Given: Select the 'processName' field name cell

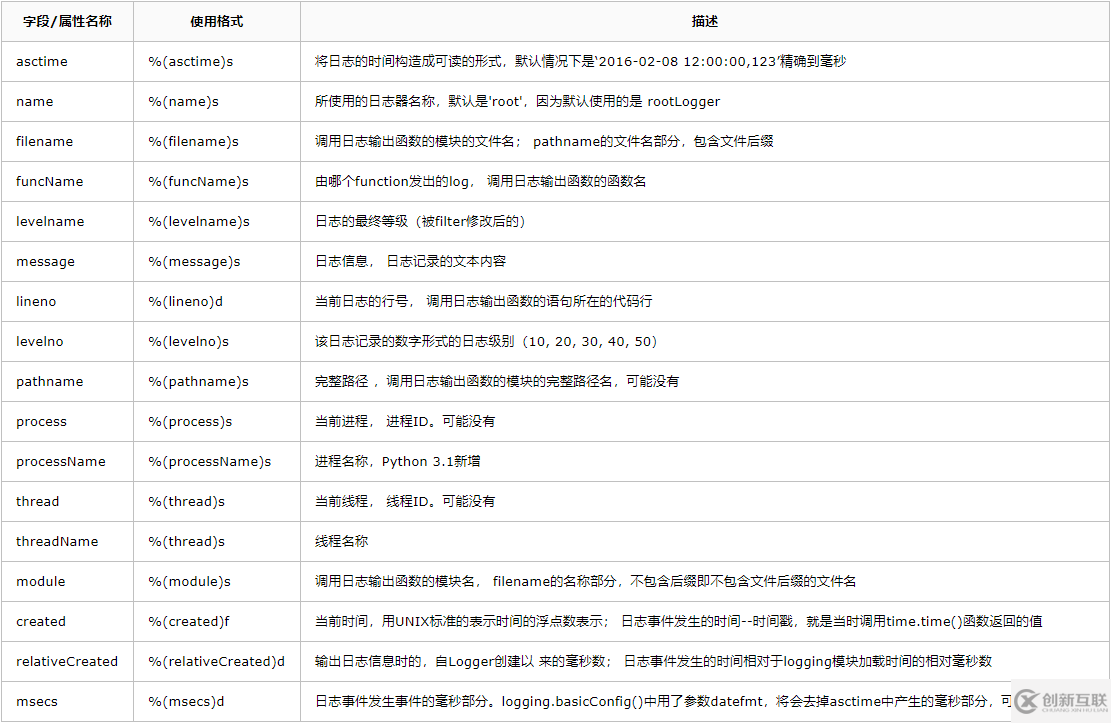Looking at the screenshot, I should click(x=67, y=462).
